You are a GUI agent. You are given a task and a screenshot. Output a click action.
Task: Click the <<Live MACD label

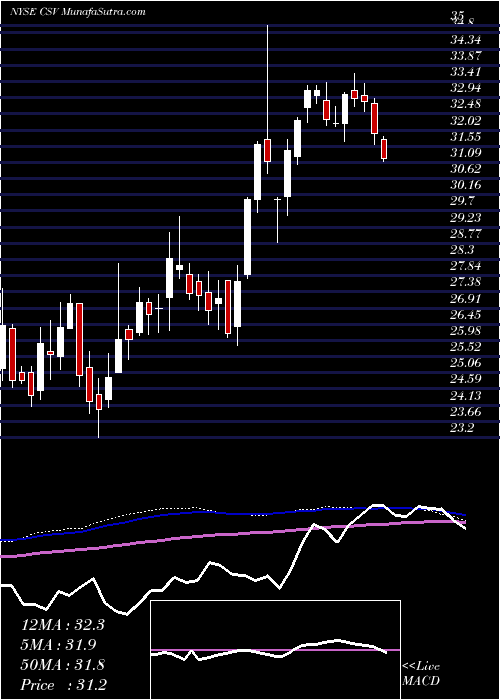[x=421, y=674]
